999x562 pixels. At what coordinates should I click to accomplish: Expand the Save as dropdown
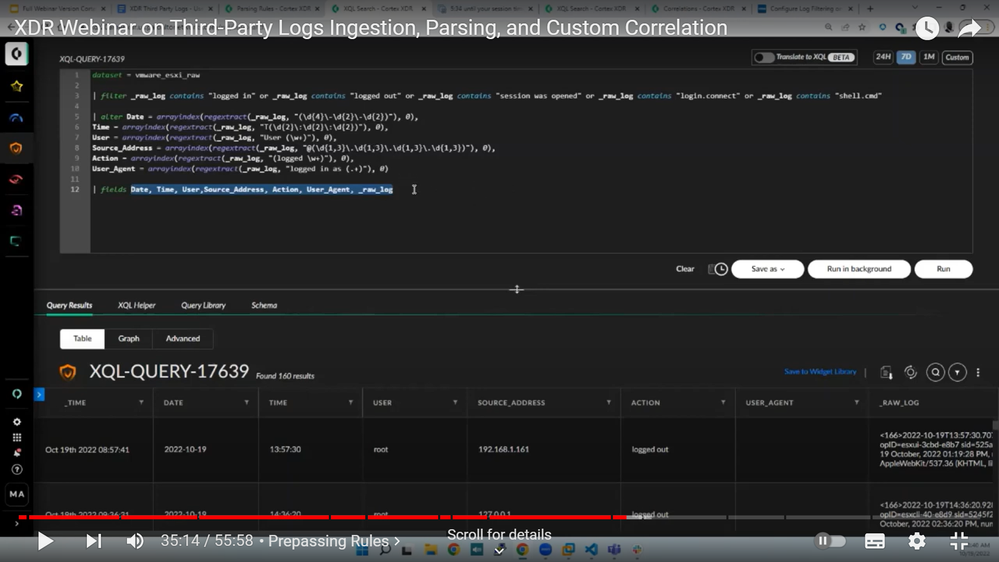[767, 269]
